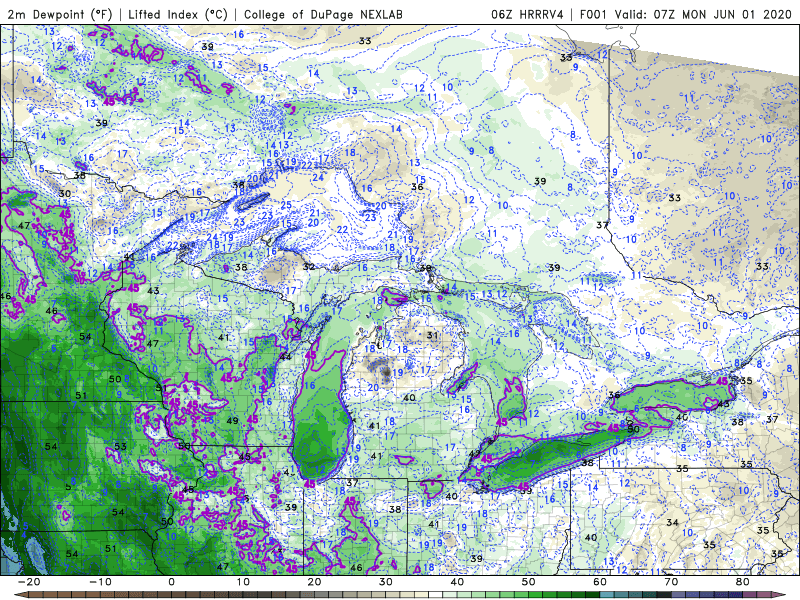Click the '2m Dewpoint (°F)' title text
The width and height of the screenshot is (800, 600).
click(60, 14)
